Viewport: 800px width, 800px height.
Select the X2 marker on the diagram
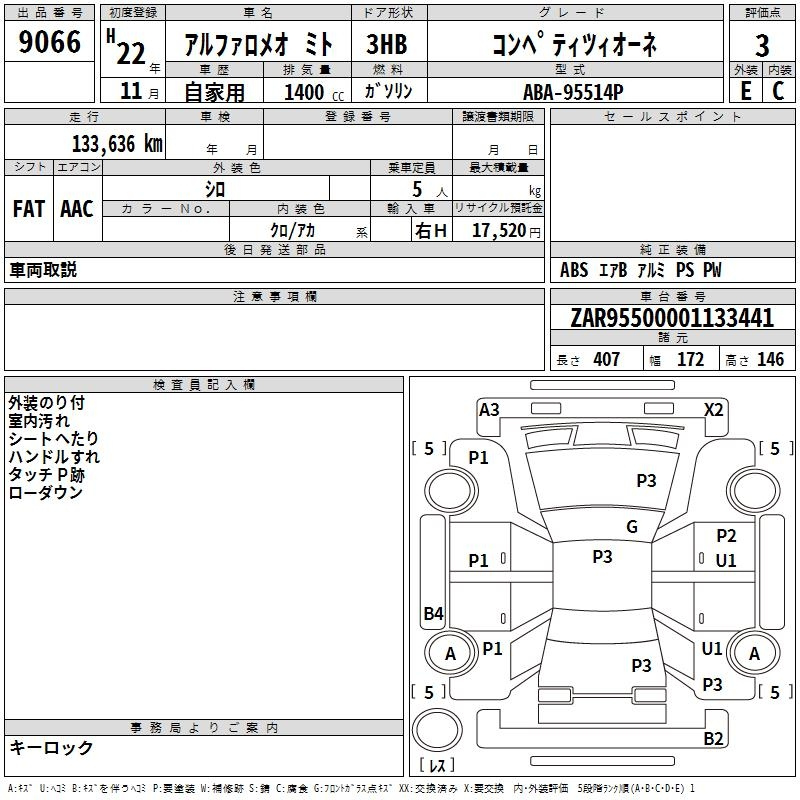pyautogui.click(x=714, y=409)
